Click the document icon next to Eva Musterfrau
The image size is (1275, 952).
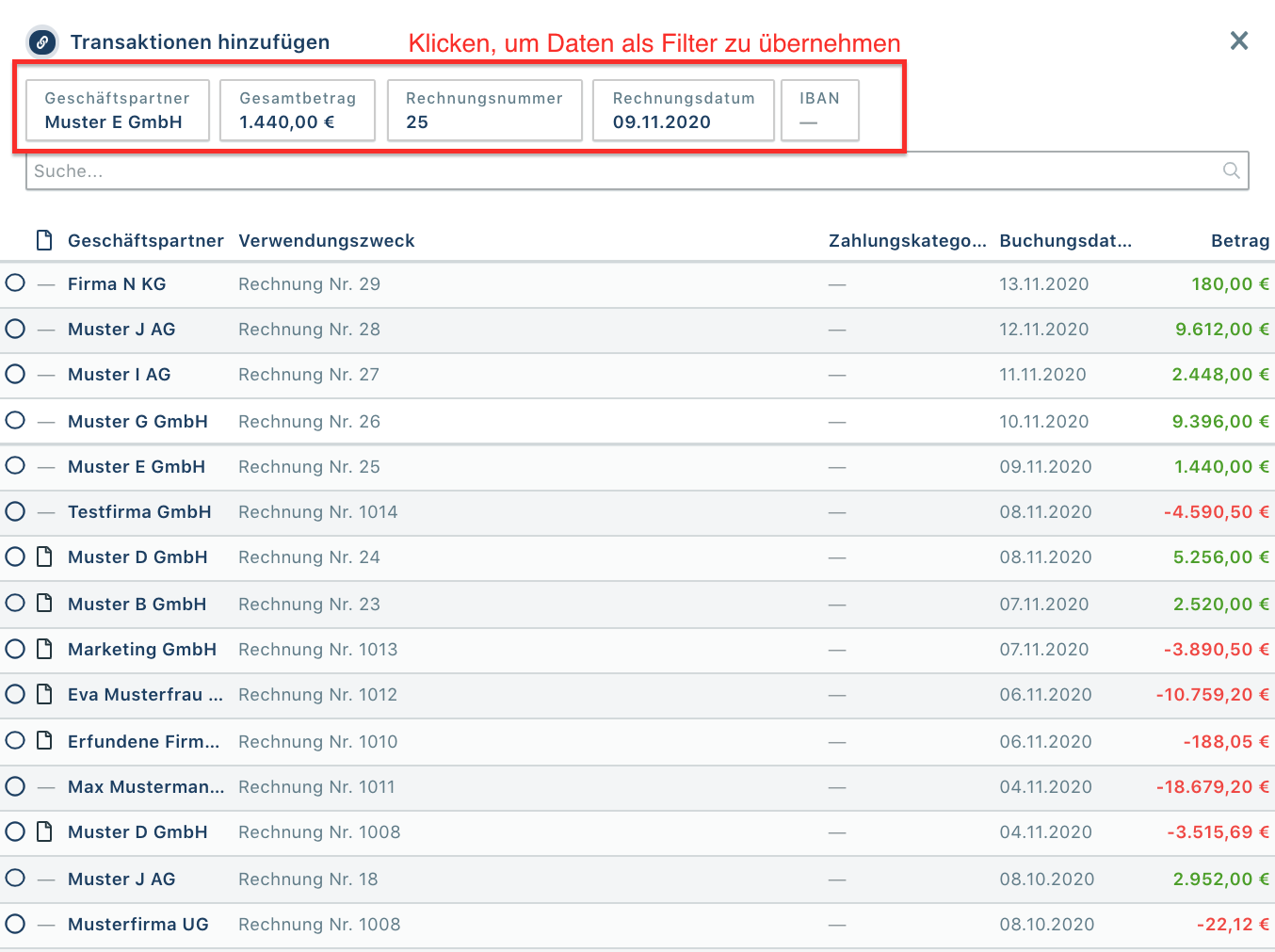pos(44,693)
